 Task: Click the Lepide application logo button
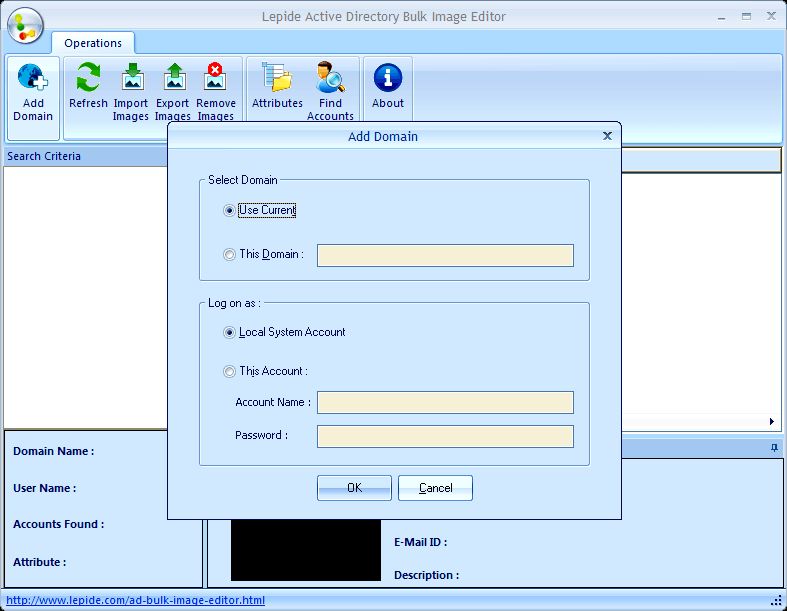[x=25, y=24]
